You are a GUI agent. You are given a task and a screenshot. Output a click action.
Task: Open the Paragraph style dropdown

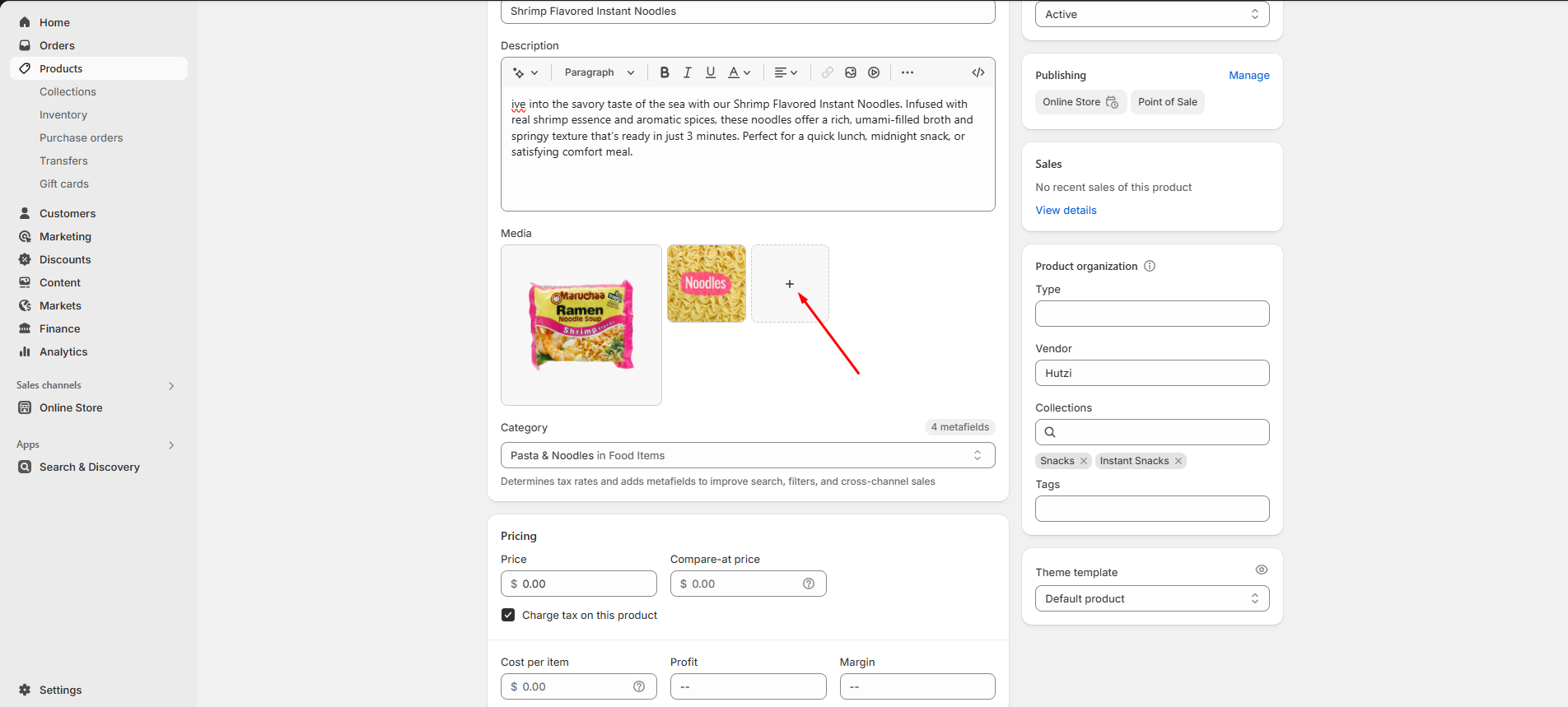tap(599, 72)
